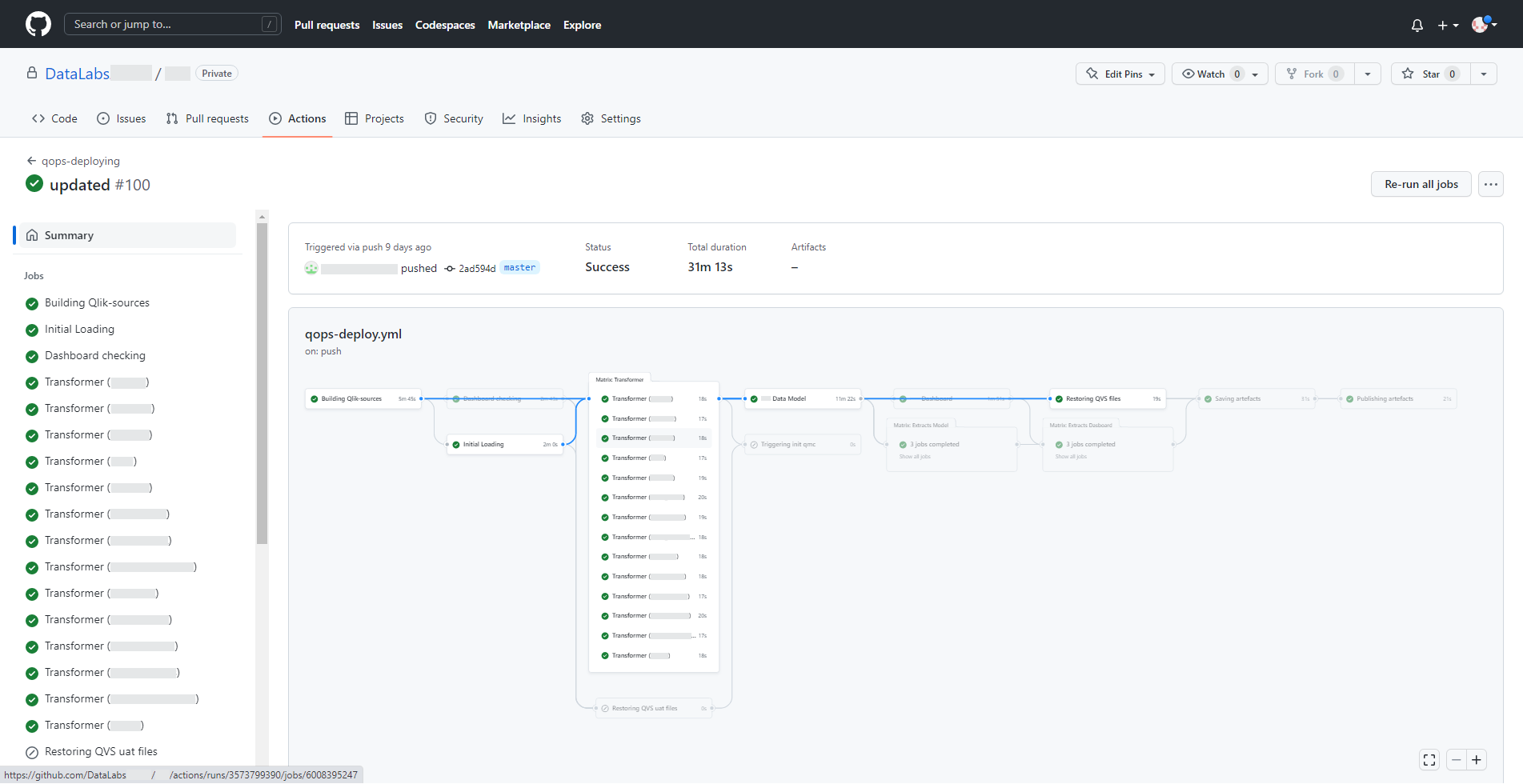Open the three-dots workflow run menu

pyautogui.click(x=1490, y=184)
